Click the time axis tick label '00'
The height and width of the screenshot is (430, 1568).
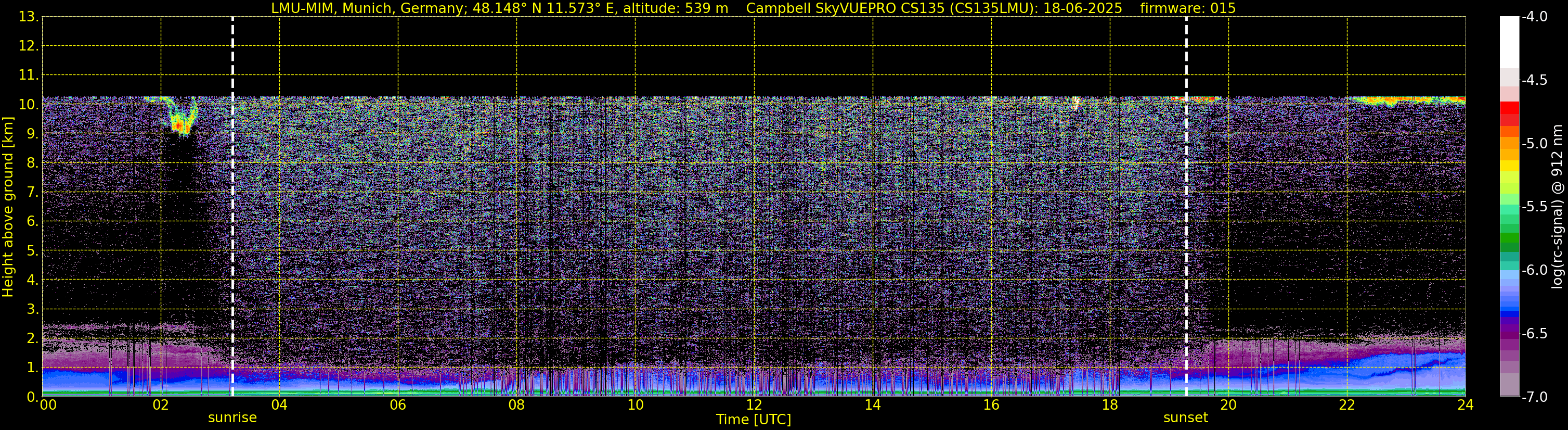coord(48,405)
